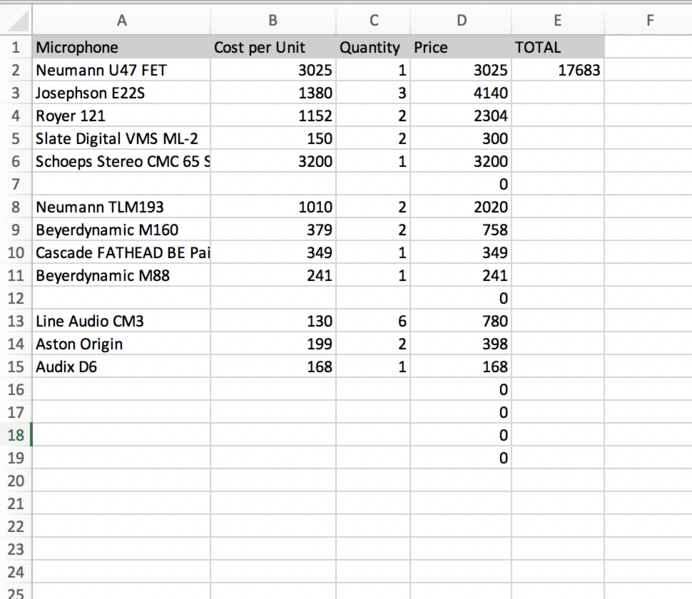Select the Neumann U47 FET cell
Viewport: 692px width, 599px height.
(x=121, y=70)
